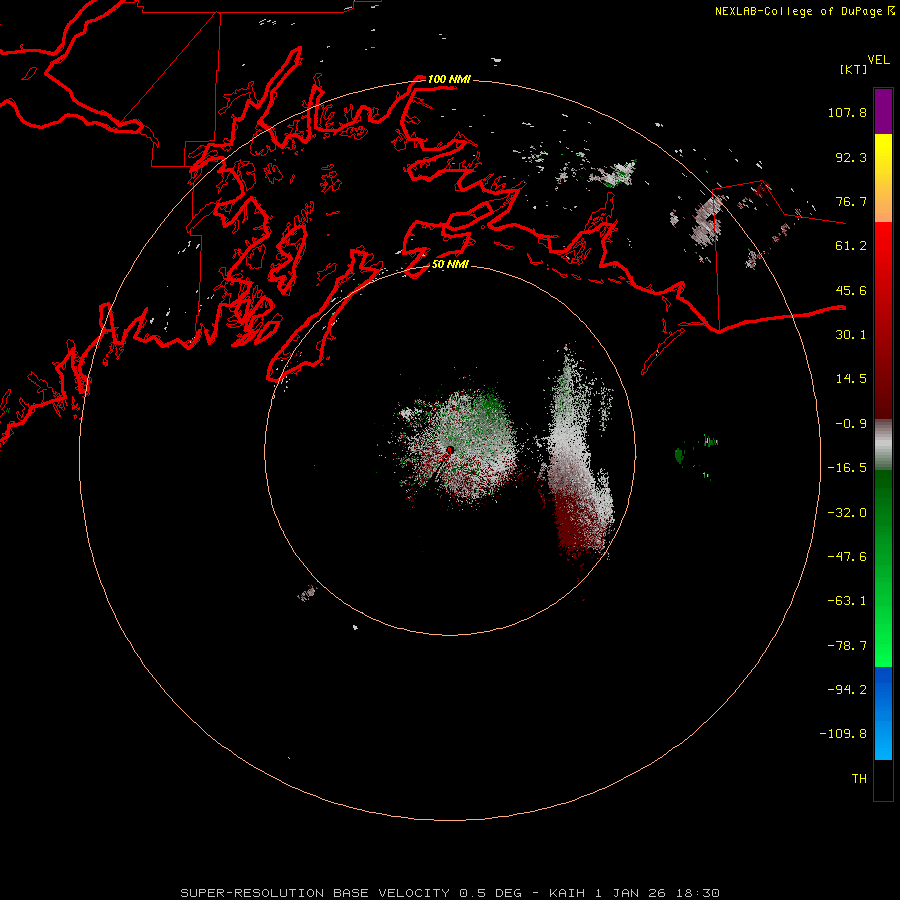Screen dimensions: 900x900
Task: Click the -0.9 velocity scale value
Action: (851, 424)
